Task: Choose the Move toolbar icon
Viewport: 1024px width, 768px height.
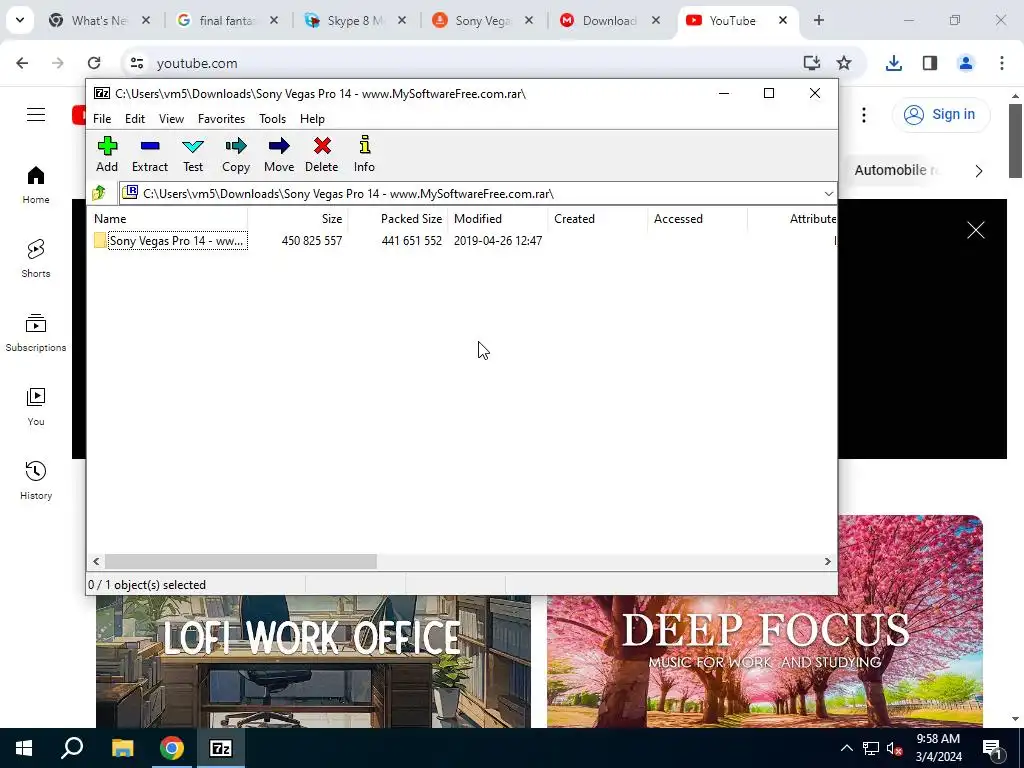Action: [279, 154]
